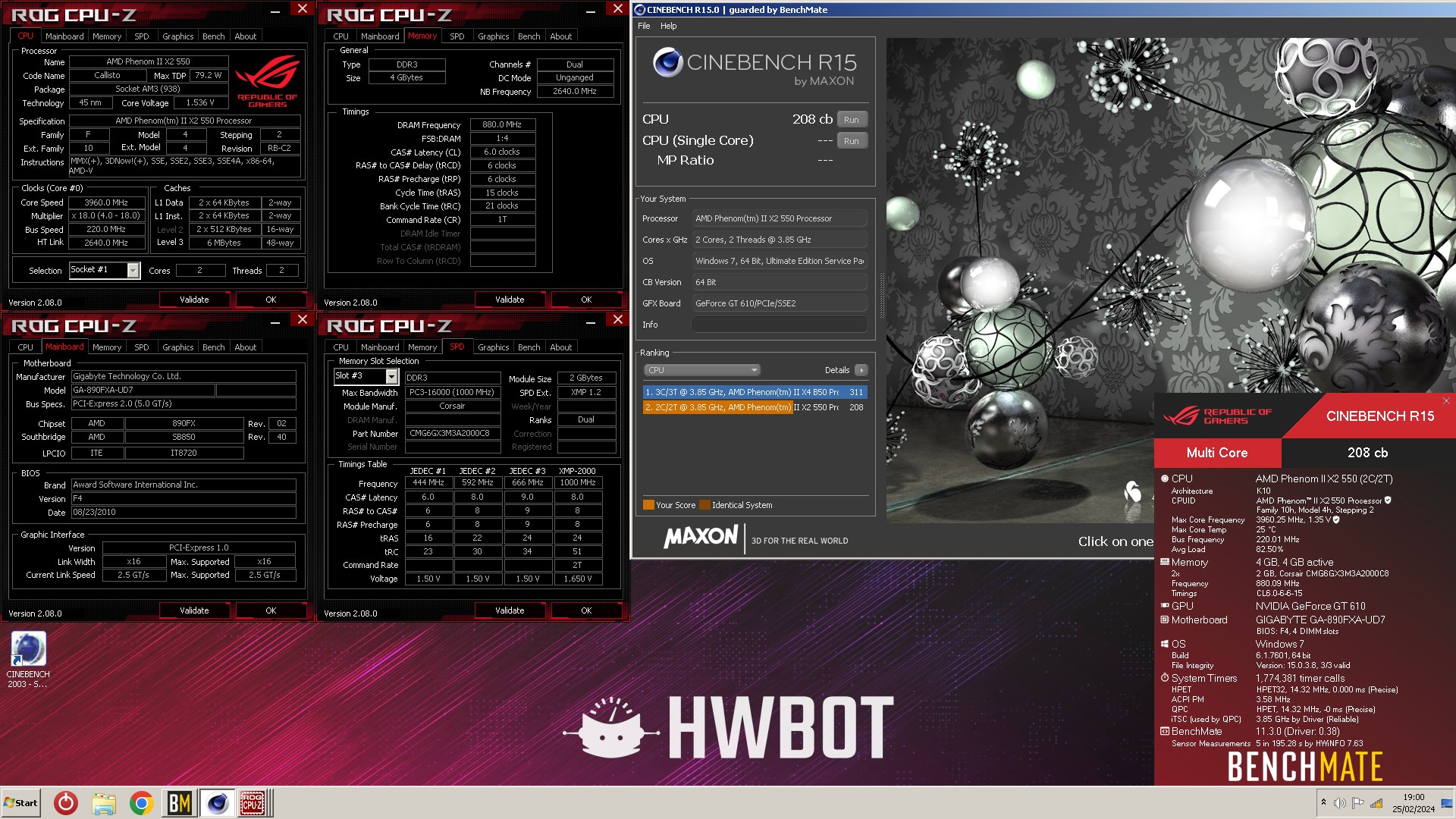Click the NB Frequency 2640.0 MHz value
This screenshot has height=819, width=1456.
point(575,91)
